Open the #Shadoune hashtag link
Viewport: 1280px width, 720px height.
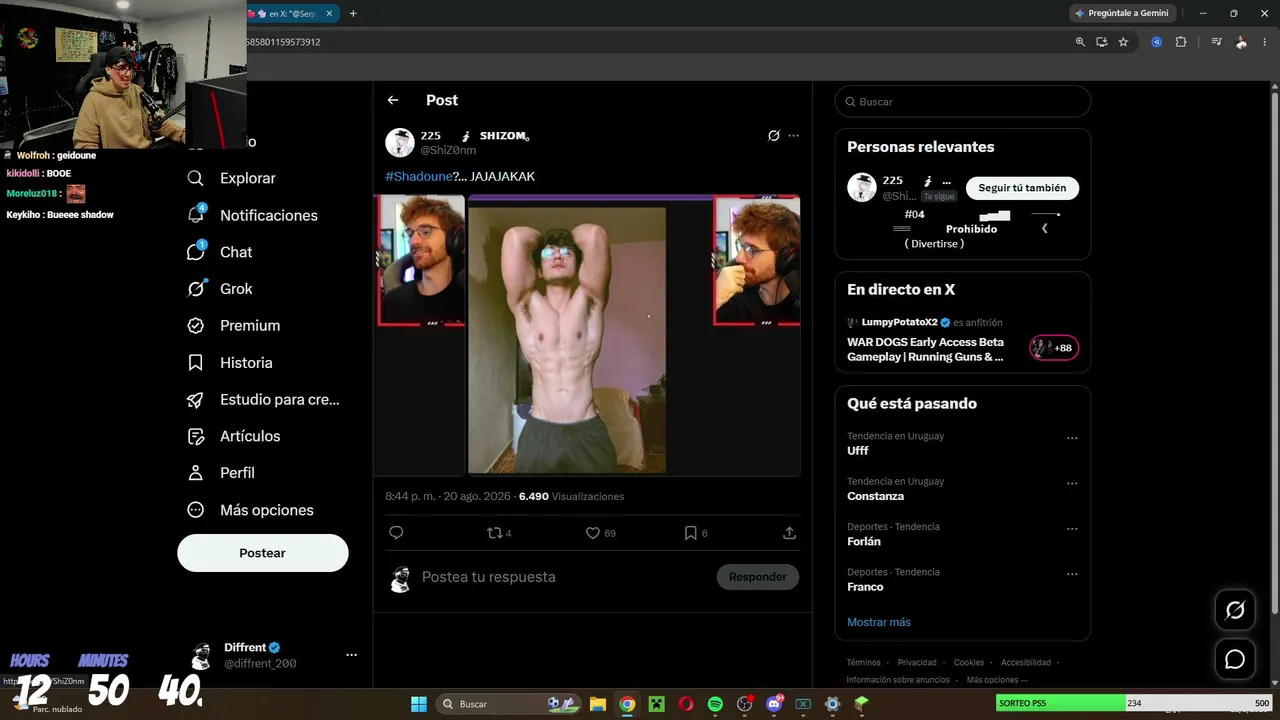[x=419, y=177]
